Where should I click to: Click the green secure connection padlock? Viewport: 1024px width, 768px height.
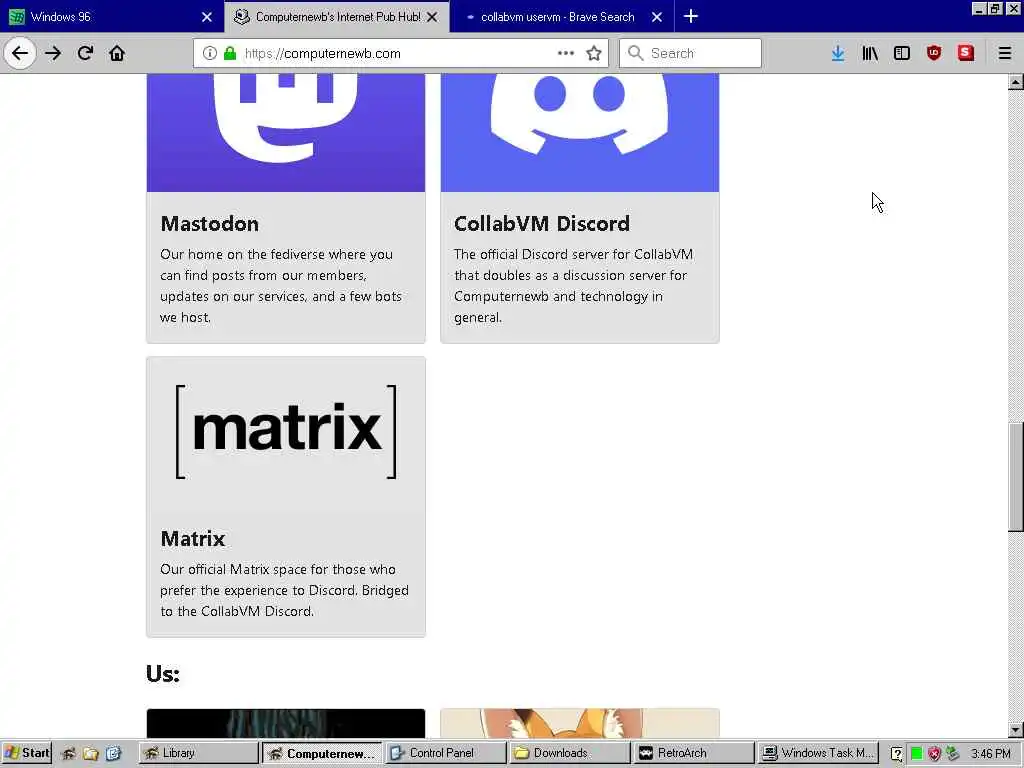pos(229,53)
